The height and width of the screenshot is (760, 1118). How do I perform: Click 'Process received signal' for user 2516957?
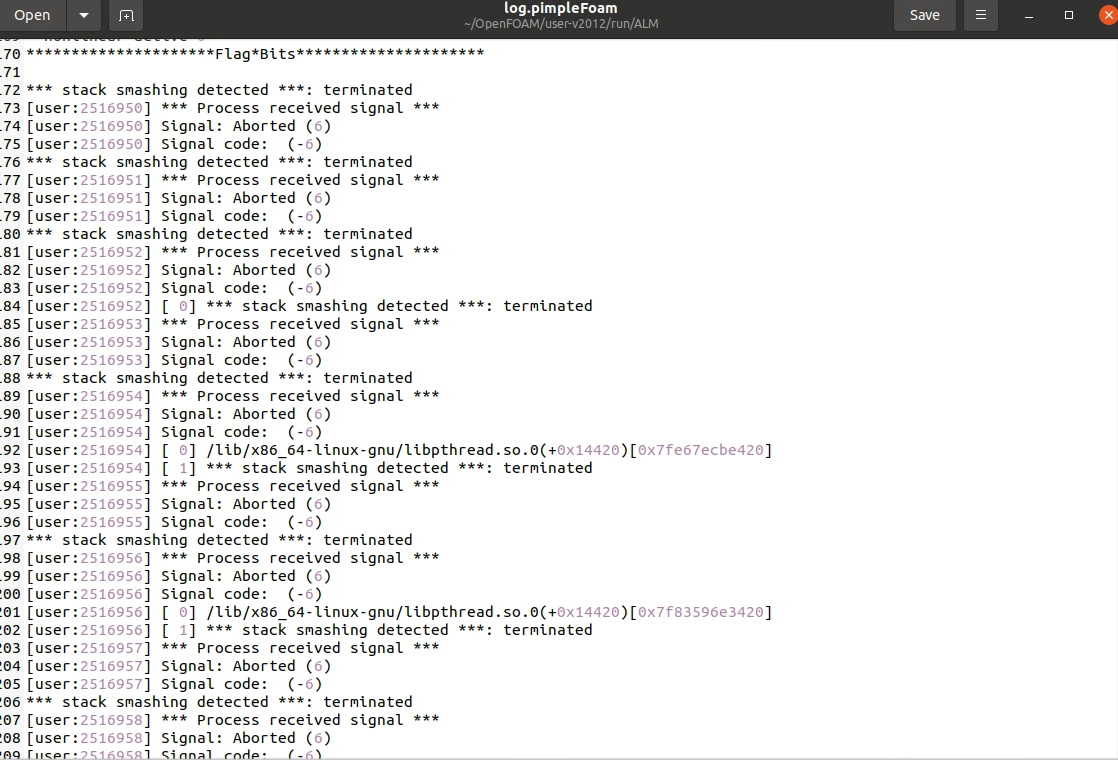[x=300, y=648]
